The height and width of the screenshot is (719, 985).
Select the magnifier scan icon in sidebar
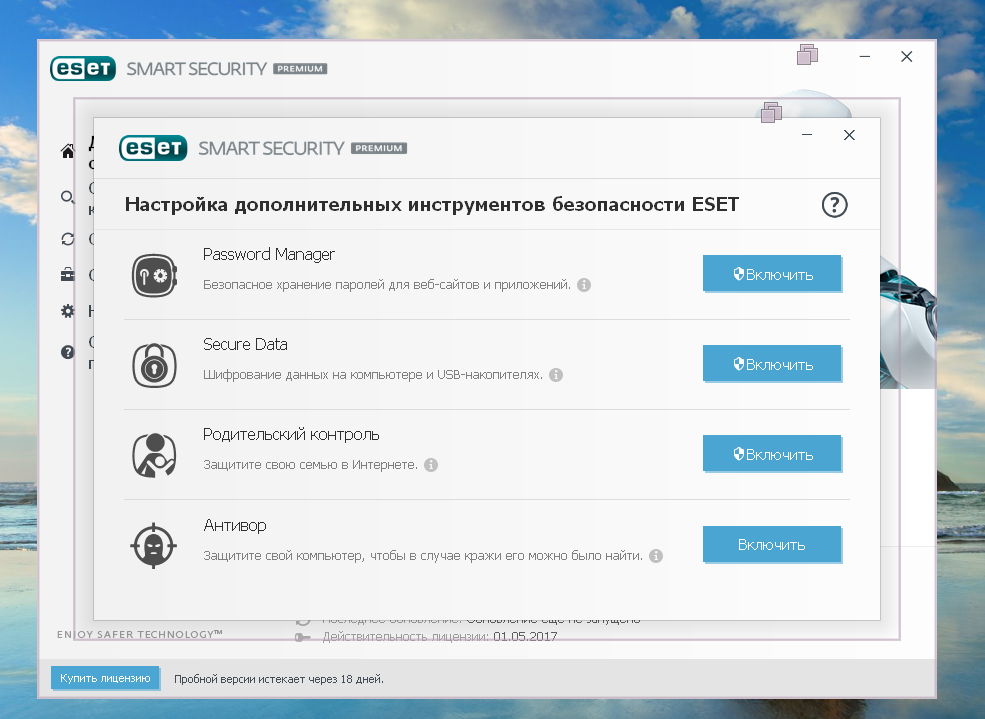point(68,197)
